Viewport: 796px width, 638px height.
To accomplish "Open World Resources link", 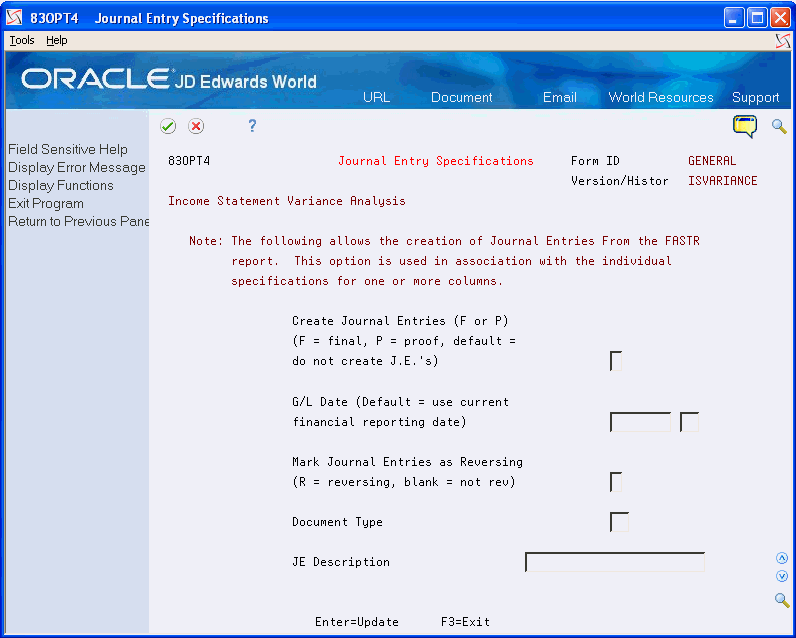I will (x=661, y=97).
